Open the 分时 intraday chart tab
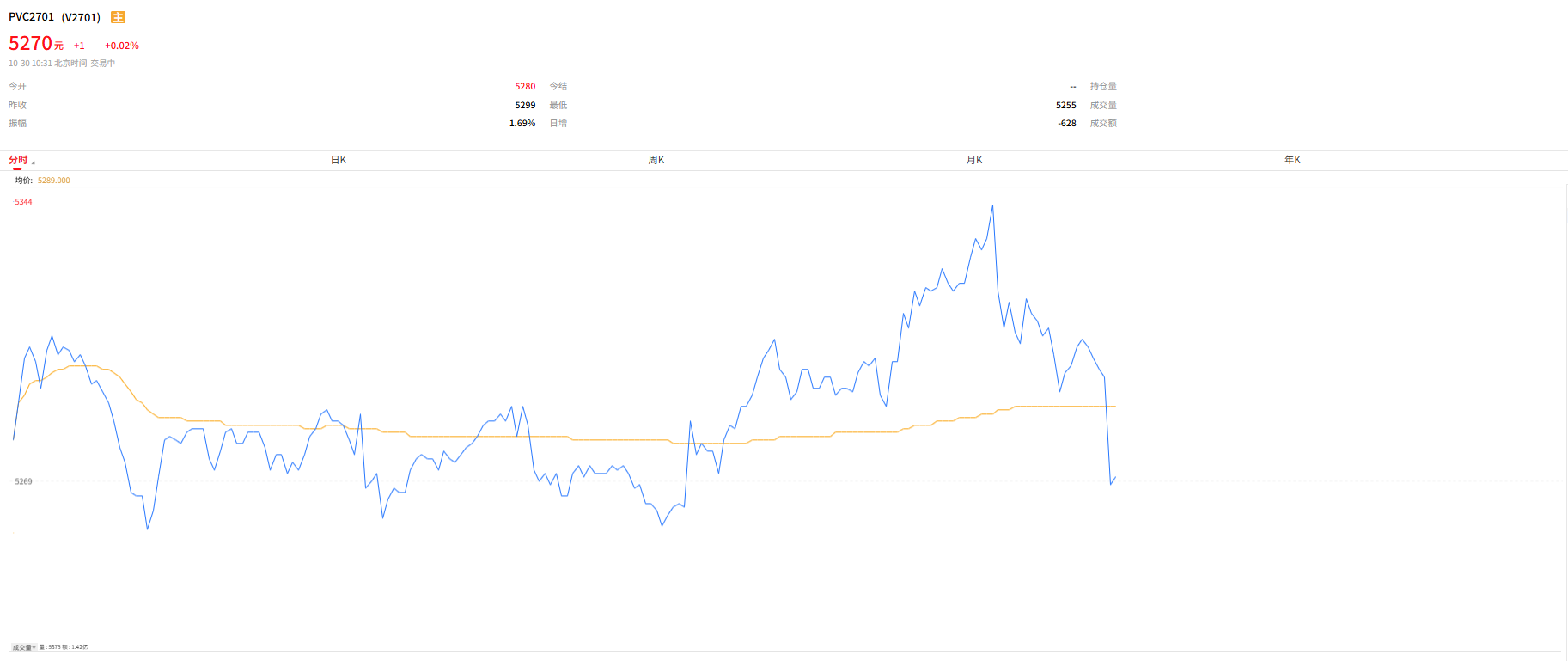The image size is (1568, 661). pos(18,160)
